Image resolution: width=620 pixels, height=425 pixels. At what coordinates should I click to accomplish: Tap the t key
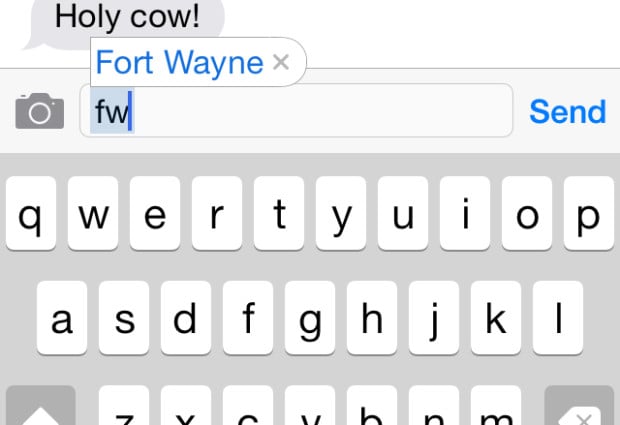[279, 213]
